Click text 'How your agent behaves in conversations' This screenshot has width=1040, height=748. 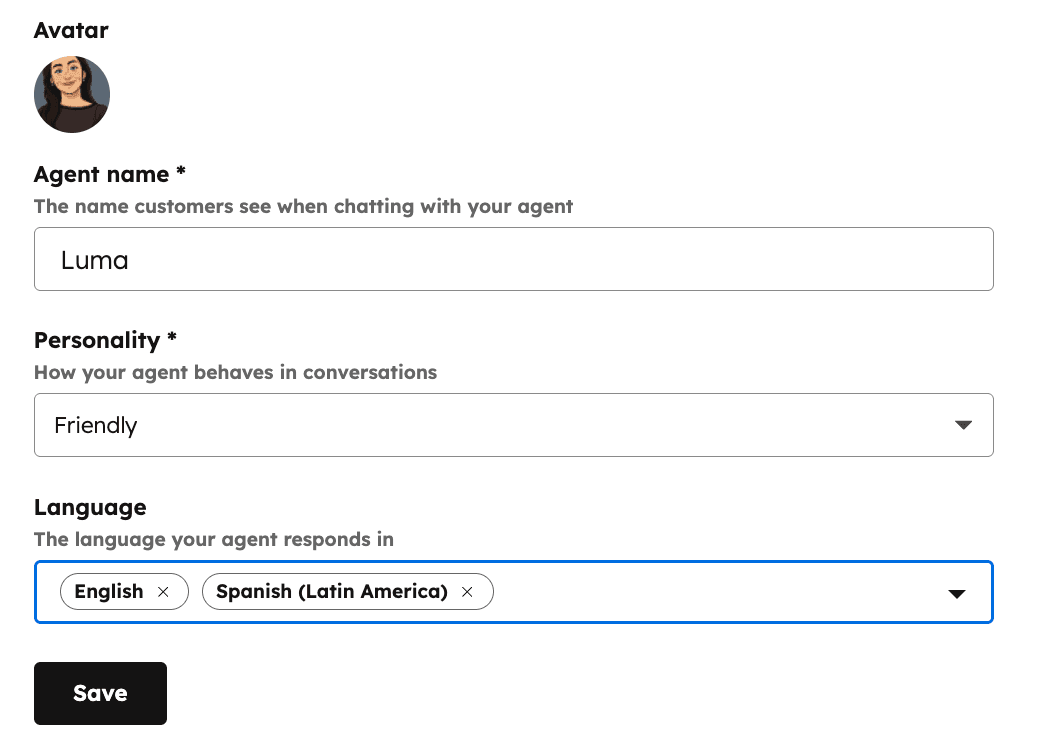235,373
